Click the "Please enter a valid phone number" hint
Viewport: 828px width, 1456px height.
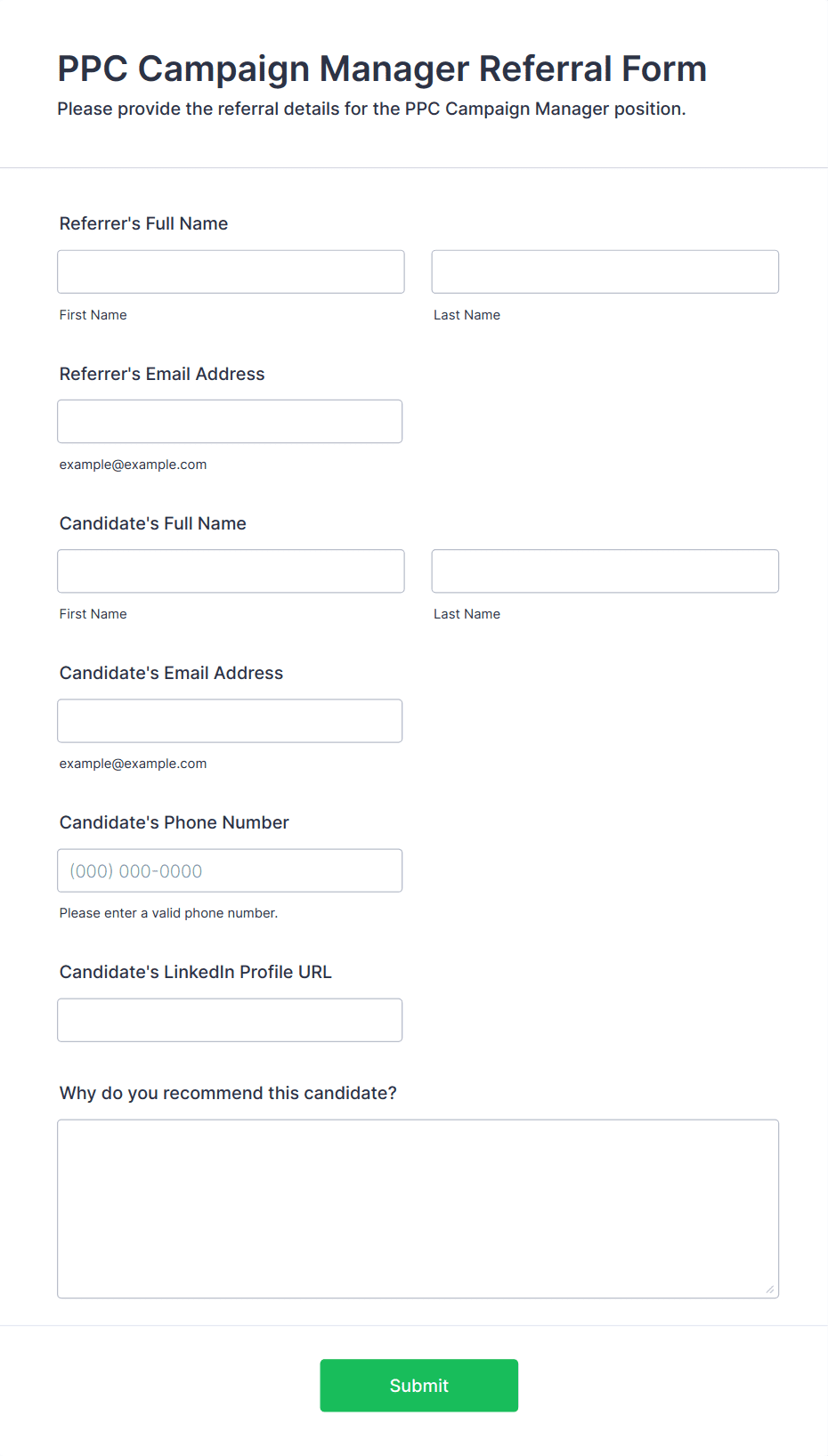coord(168,913)
